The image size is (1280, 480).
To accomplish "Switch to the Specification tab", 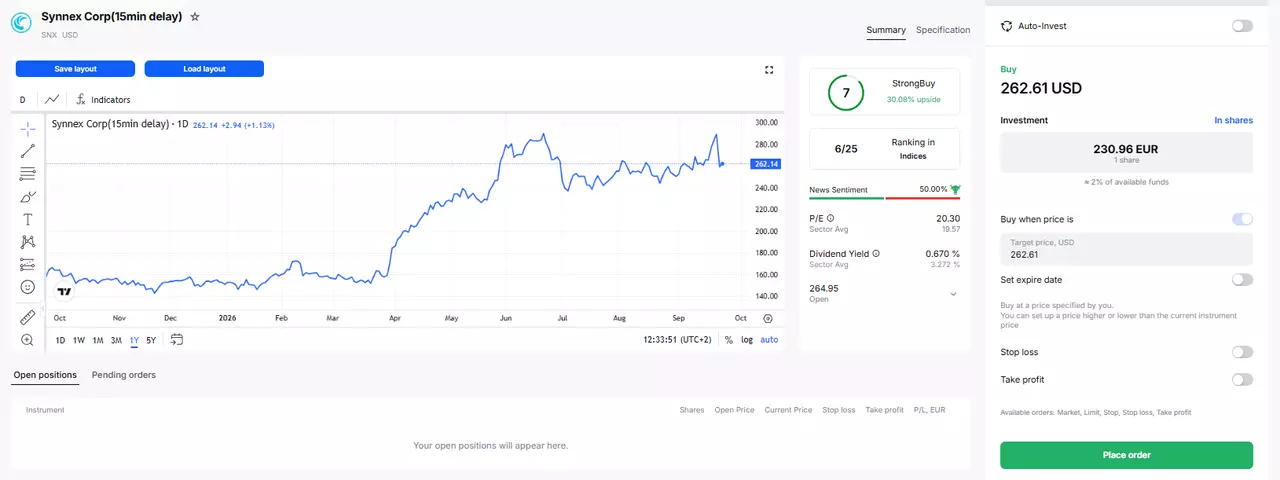I will [943, 30].
